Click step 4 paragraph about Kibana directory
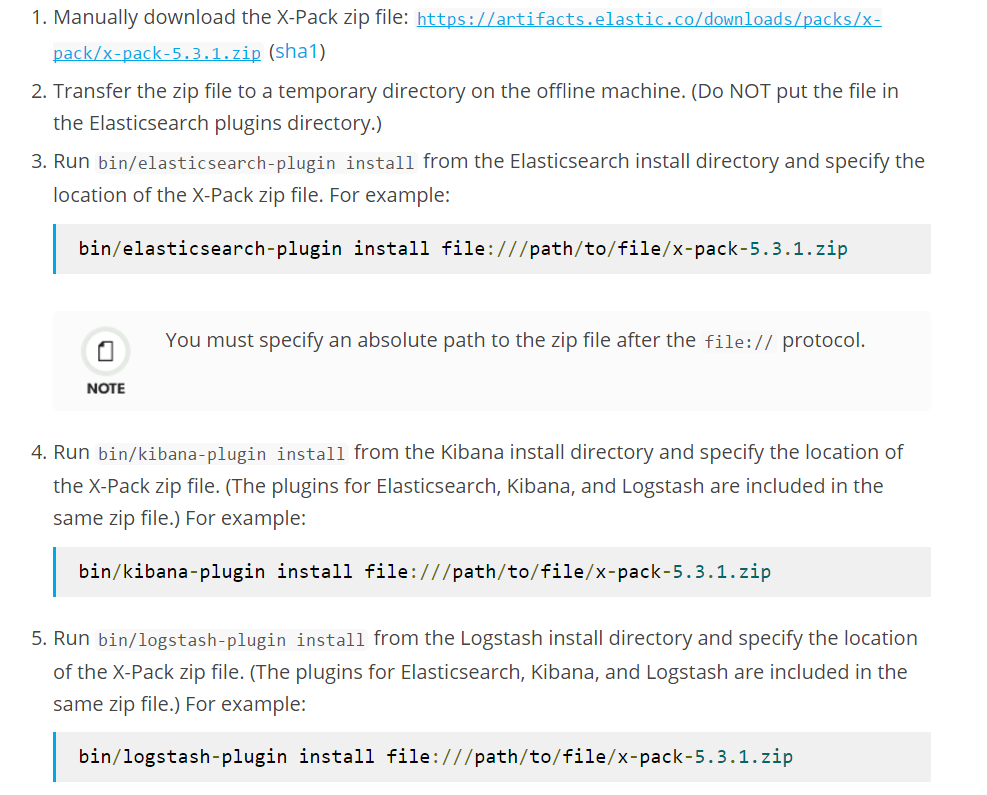The height and width of the screenshot is (795, 987). (x=478, y=485)
